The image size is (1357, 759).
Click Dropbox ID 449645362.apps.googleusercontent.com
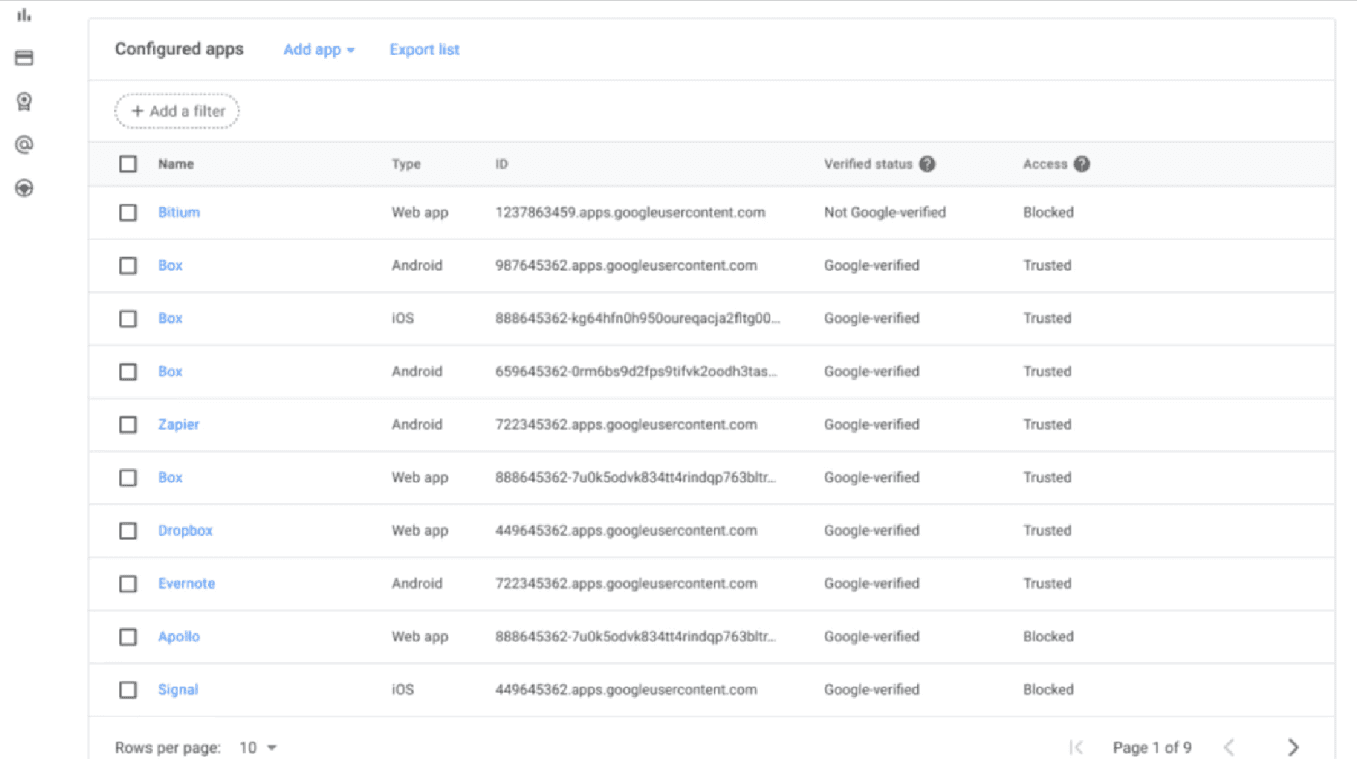coord(626,530)
